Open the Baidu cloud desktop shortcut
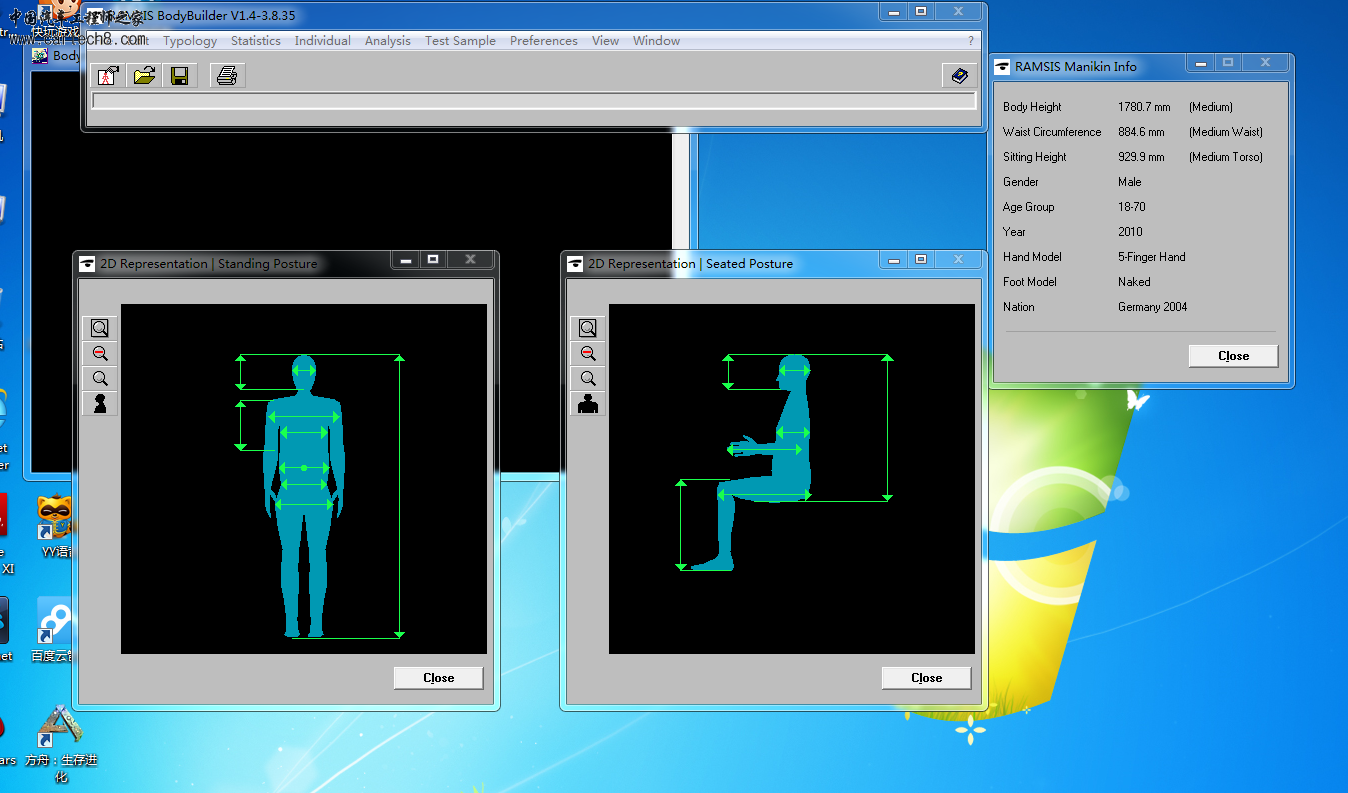Viewport: 1348px width, 793px height. coord(55,630)
